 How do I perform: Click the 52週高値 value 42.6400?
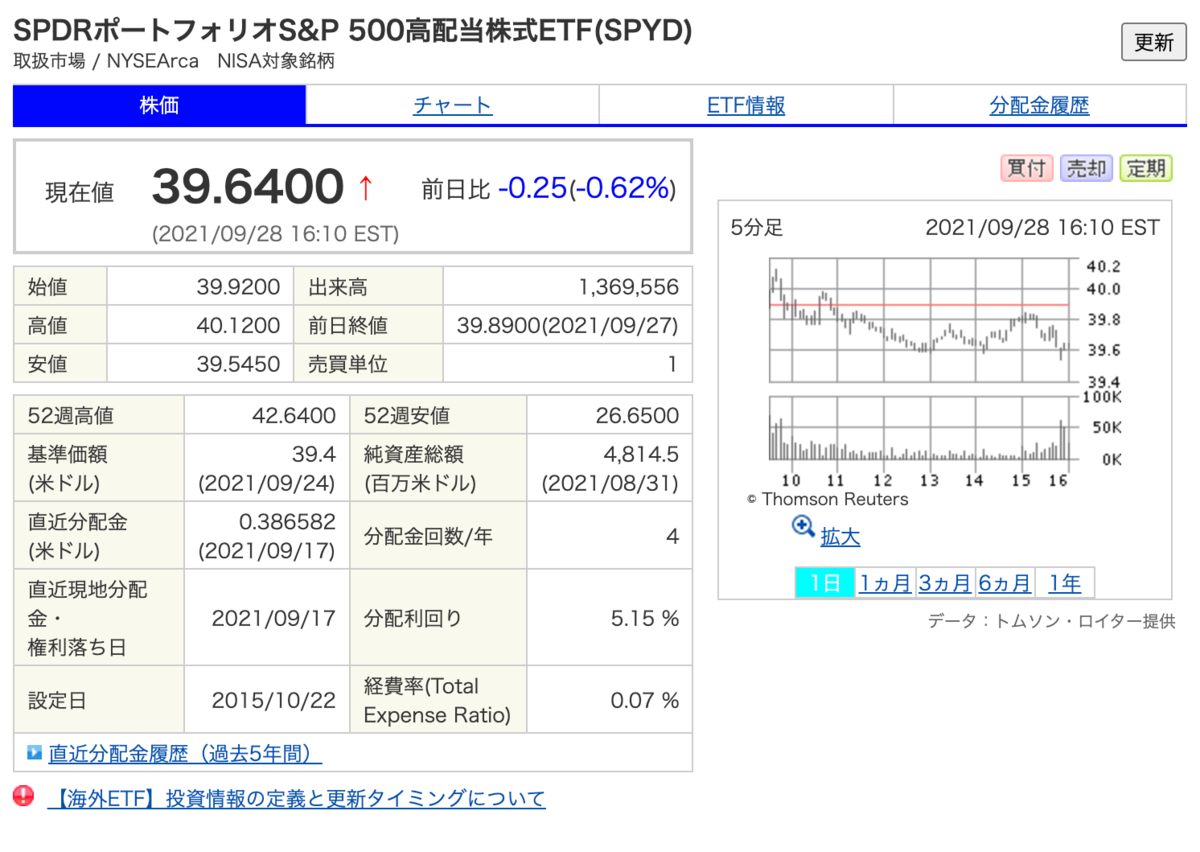pos(293,416)
